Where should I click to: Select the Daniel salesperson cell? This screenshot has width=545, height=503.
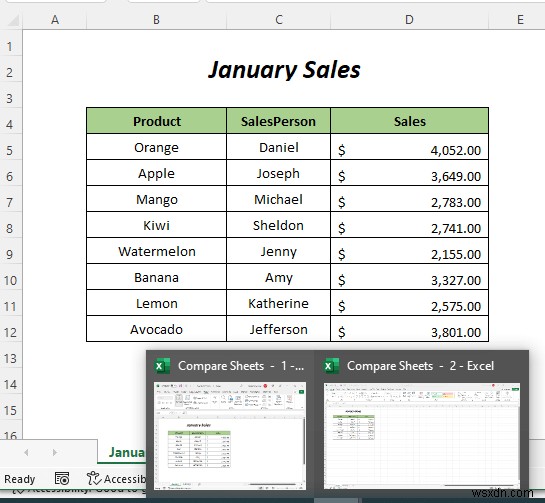[278, 147]
